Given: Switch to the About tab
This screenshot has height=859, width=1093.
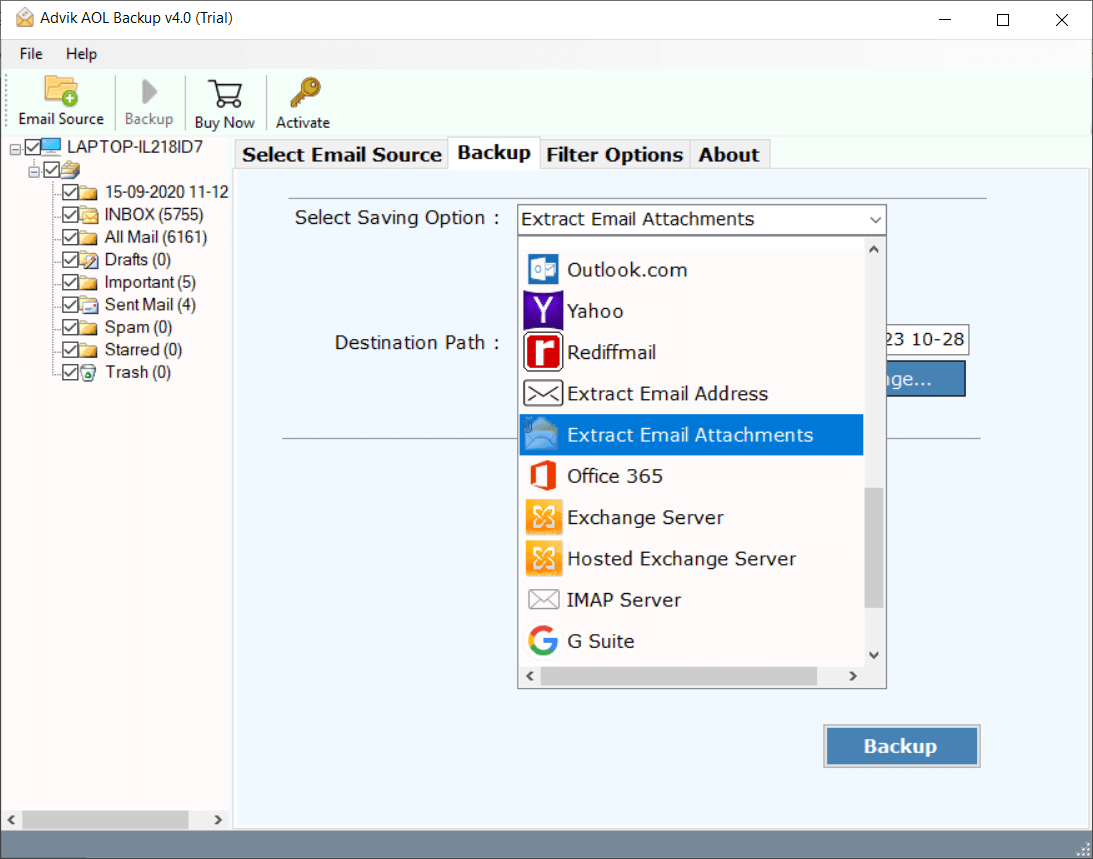Looking at the screenshot, I should 729,154.
